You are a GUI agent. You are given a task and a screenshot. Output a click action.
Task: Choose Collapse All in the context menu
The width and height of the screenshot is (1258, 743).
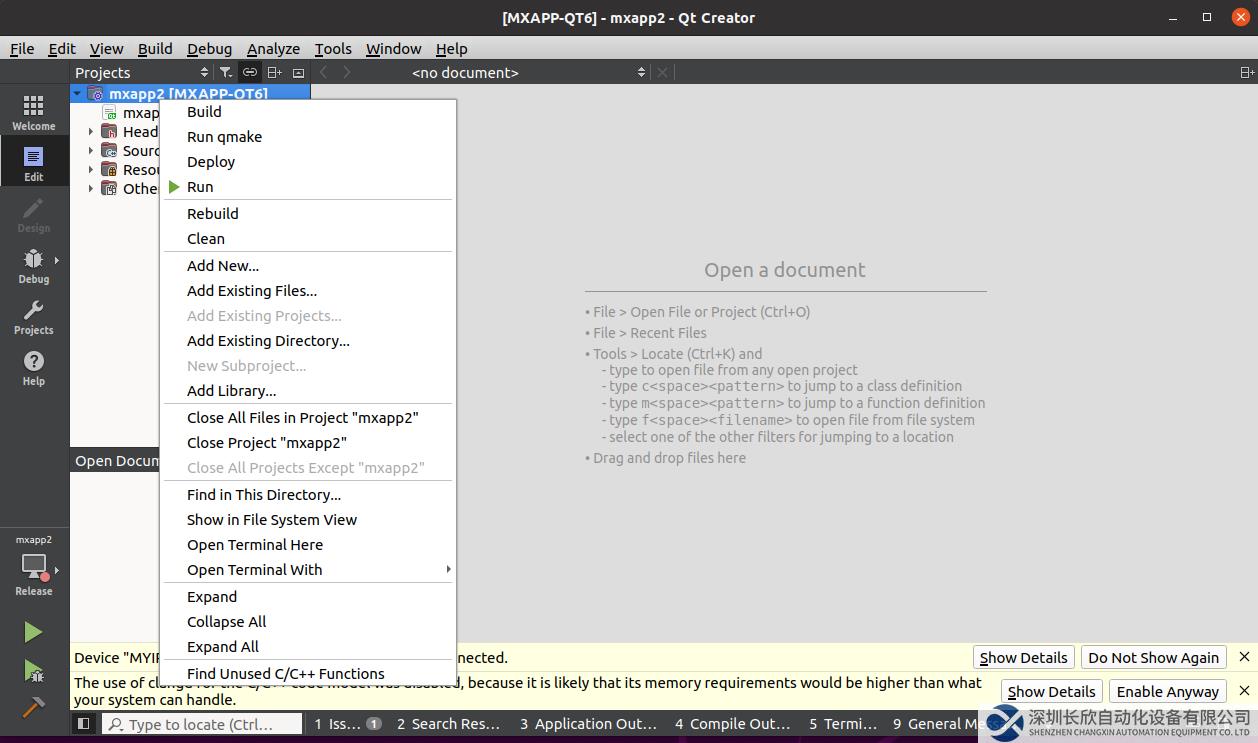pyautogui.click(x=308, y=622)
